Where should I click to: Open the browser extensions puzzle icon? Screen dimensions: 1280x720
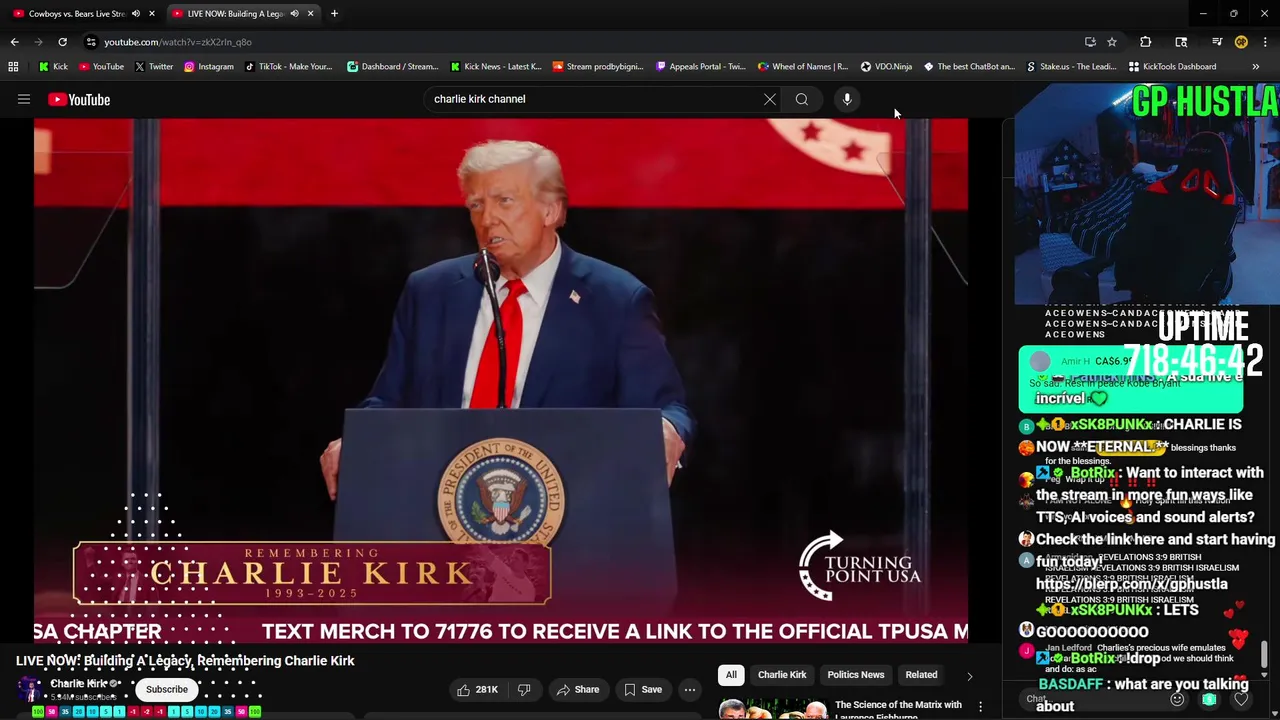coord(1145,42)
